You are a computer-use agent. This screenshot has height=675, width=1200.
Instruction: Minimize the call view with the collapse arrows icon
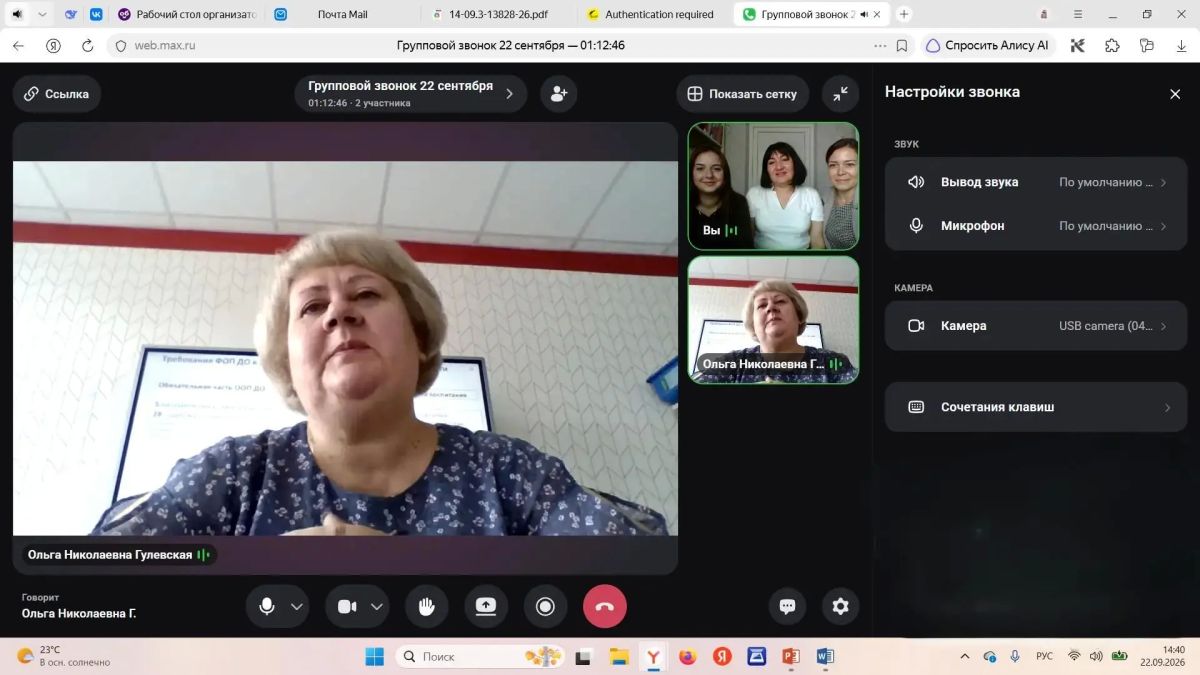(841, 93)
